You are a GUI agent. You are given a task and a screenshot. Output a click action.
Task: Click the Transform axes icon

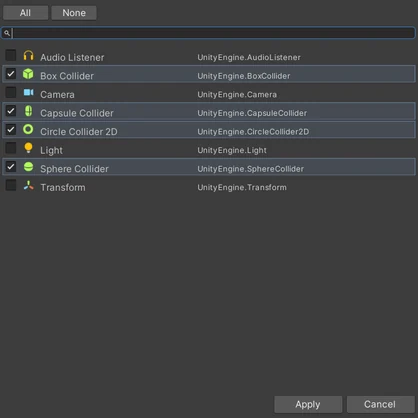(28, 185)
